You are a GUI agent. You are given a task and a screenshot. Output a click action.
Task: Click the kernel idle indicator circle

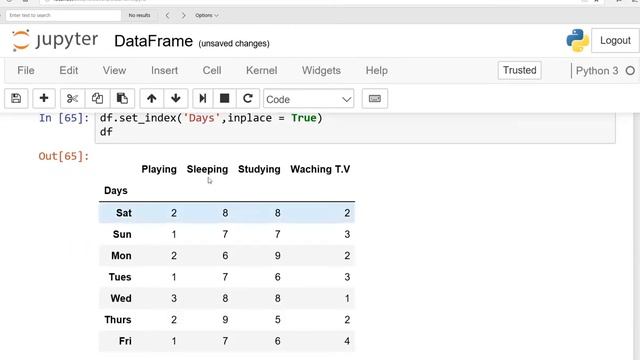tap(630, 71)
